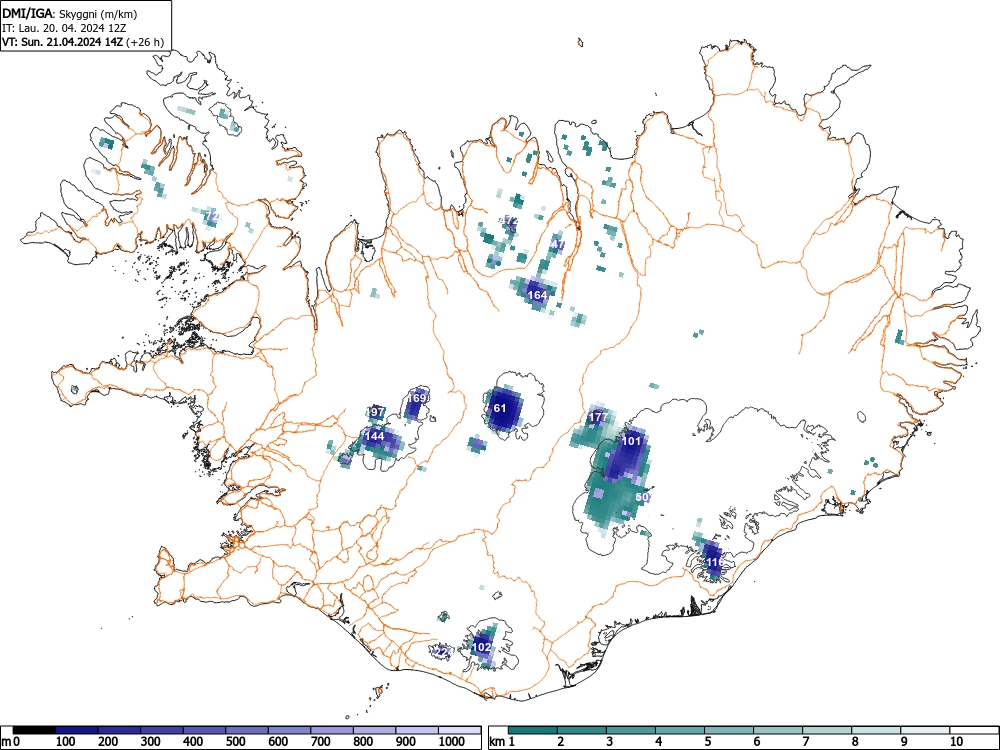
Task: Select the pale lavender swatch between 900 and 1000
Action: point(417,730)
